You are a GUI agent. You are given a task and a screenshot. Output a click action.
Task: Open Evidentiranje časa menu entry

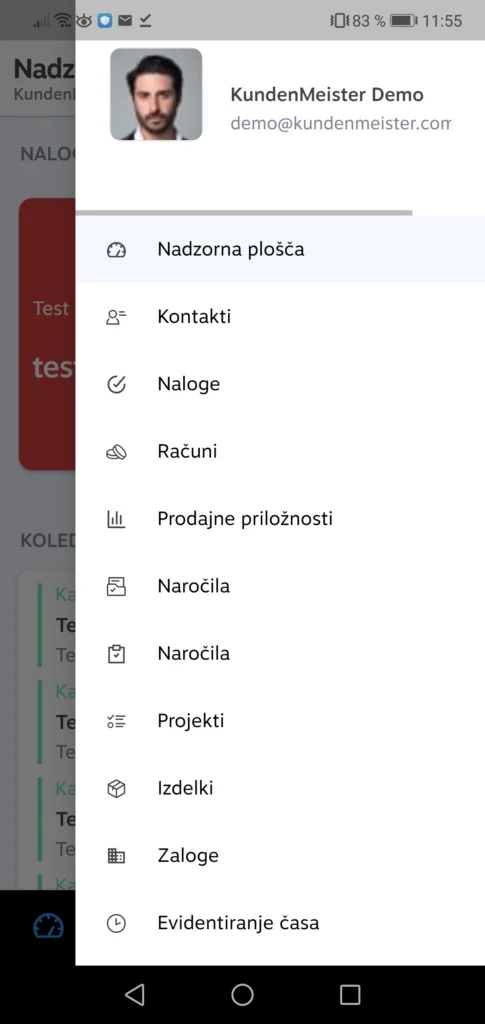tap(280, 923)
